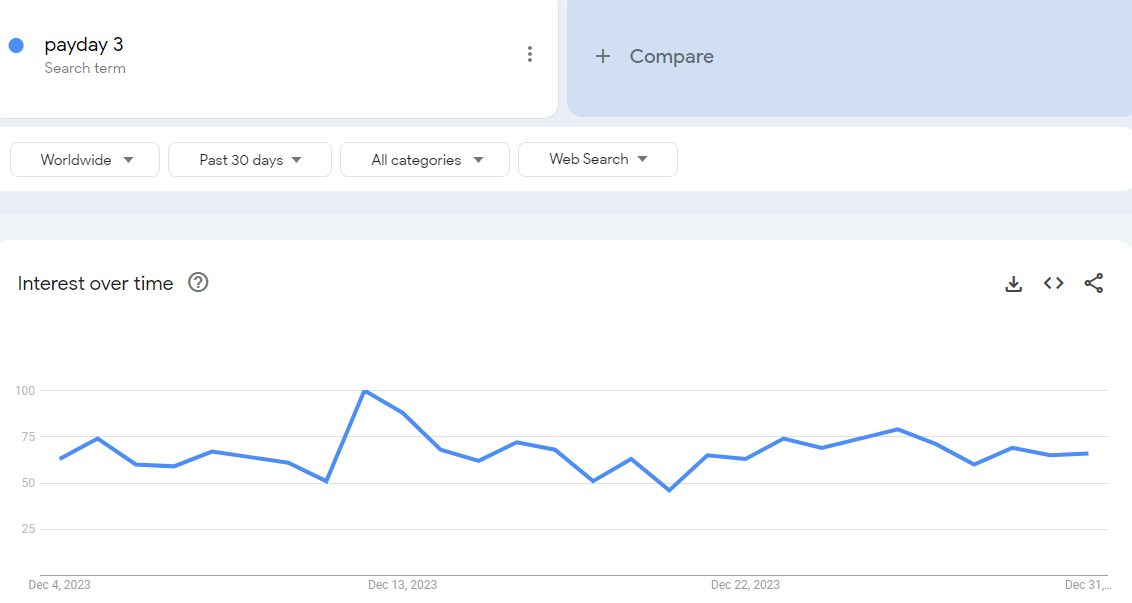This screenshot has width=1132, height=603.
Task: Download the Interest over time CSV
Action: tap(1014, 284)
